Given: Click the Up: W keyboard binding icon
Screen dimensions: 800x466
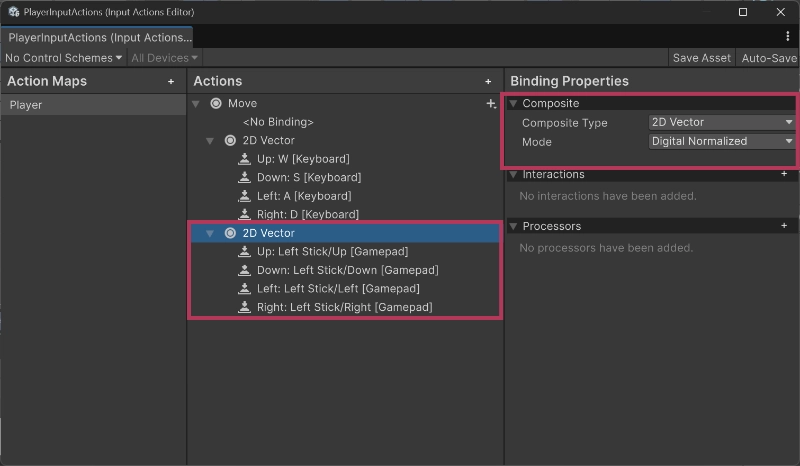Looking at the screenshot, I should [245, 159].
